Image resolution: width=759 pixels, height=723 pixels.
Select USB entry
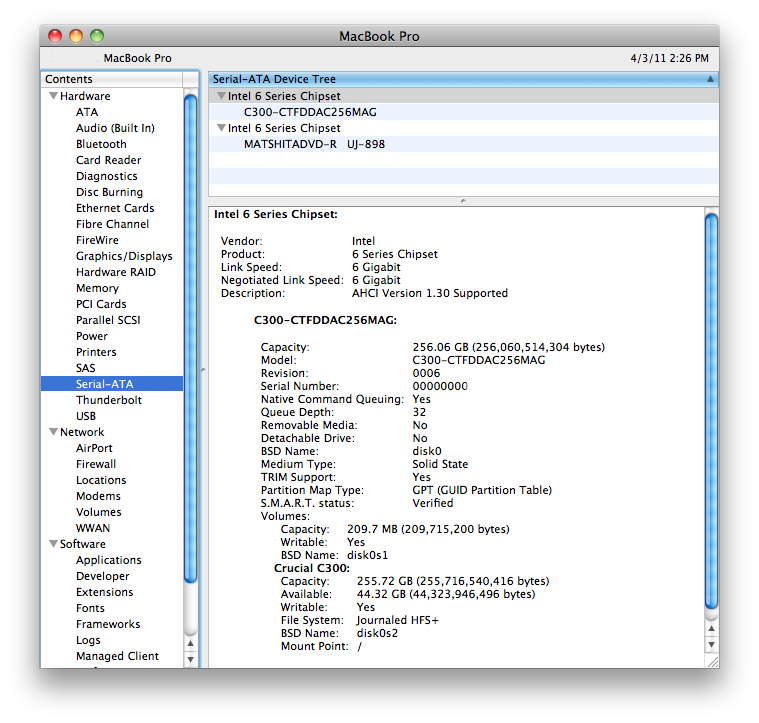pyautogui.click(x=86, y=416)
